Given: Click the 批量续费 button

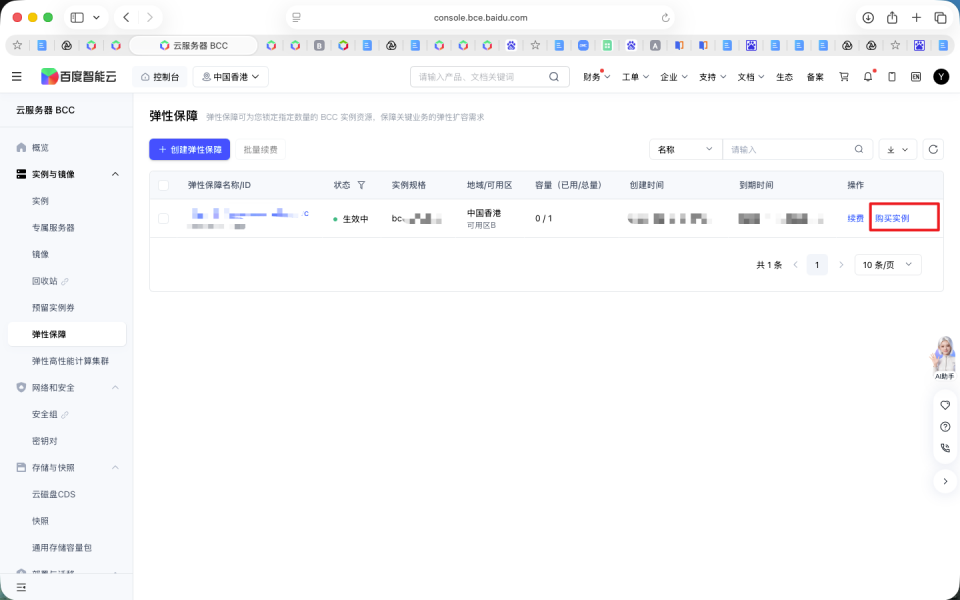Looking at the screenshot, I should [260, 149].
